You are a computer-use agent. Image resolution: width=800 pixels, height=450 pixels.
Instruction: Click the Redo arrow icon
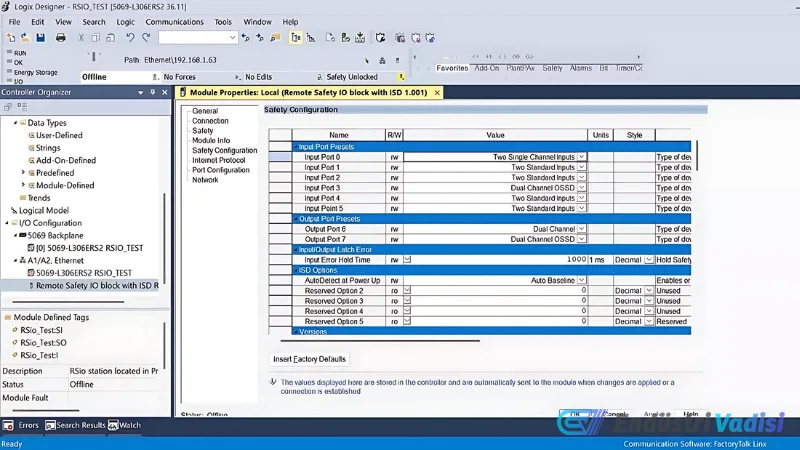[x=146, y=38]
